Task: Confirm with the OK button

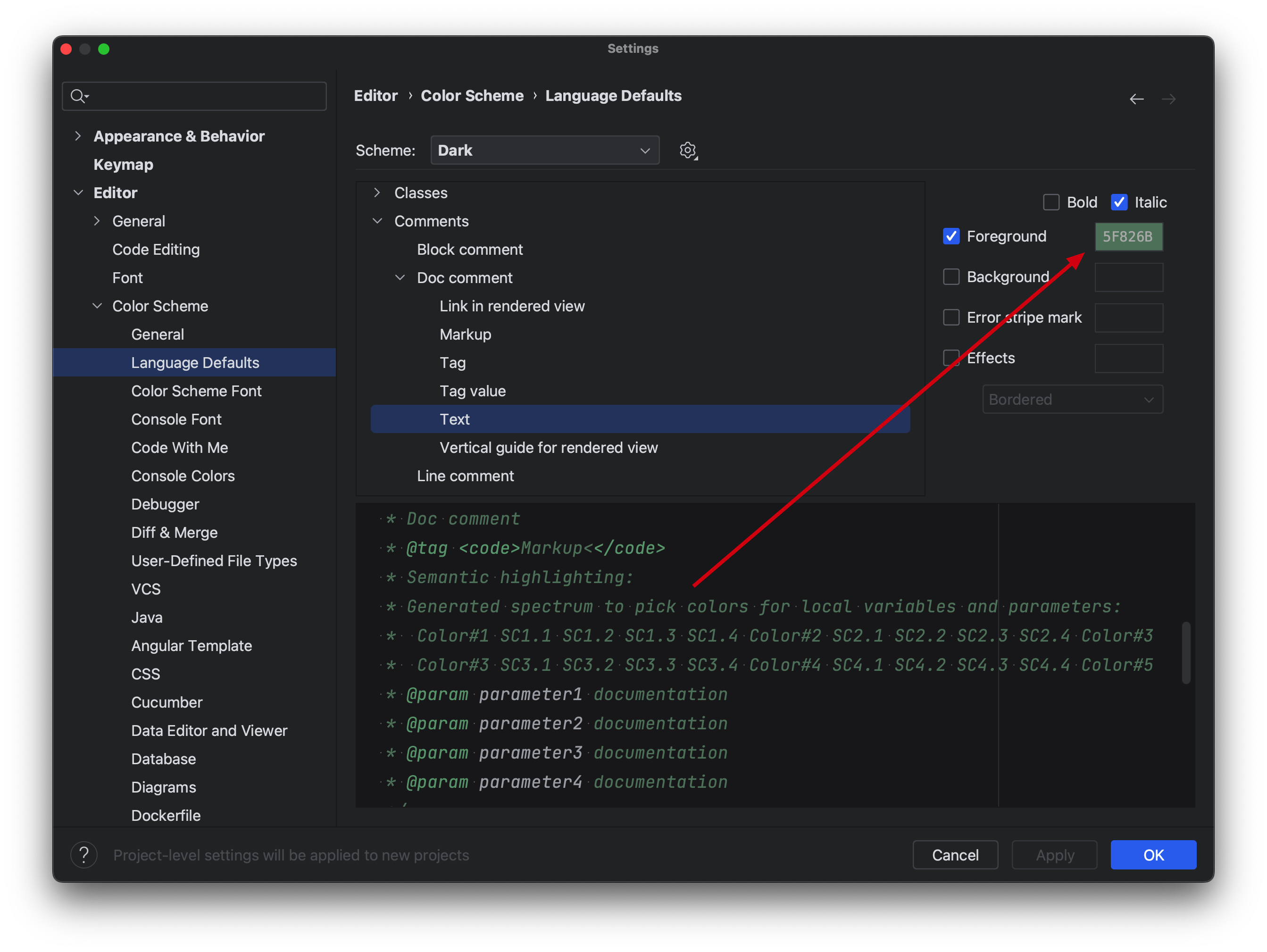Action: pos(1153,855)
